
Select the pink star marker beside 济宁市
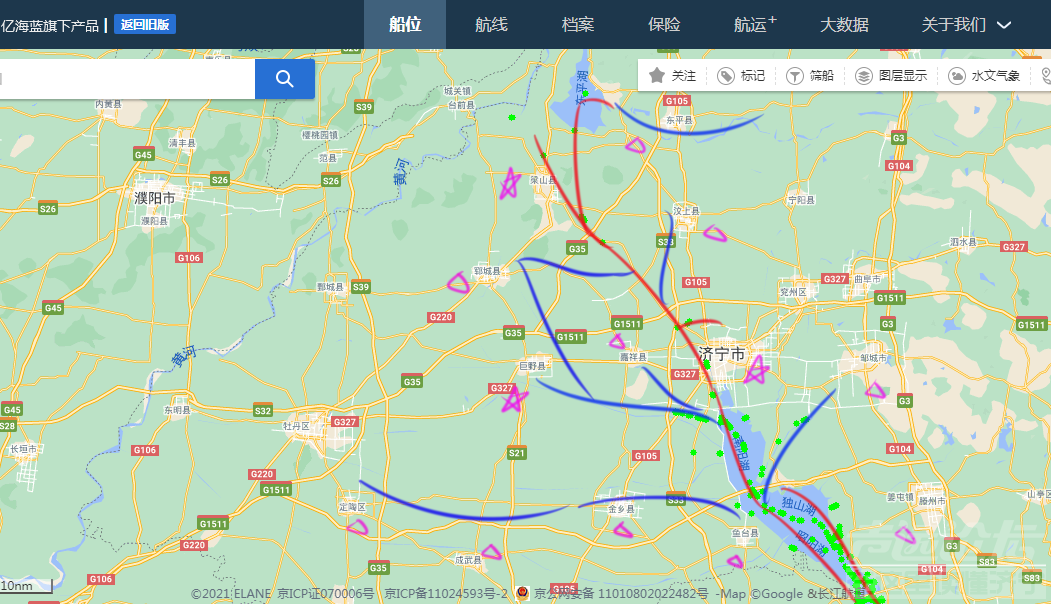[756, 372]
